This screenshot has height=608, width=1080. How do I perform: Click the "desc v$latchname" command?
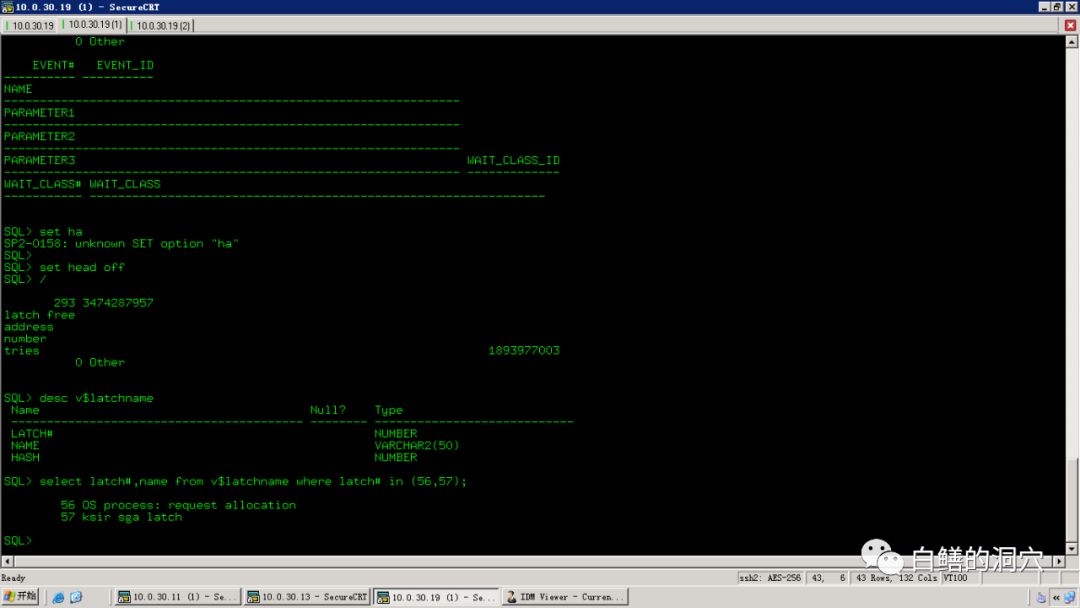[x=96, y=398]
